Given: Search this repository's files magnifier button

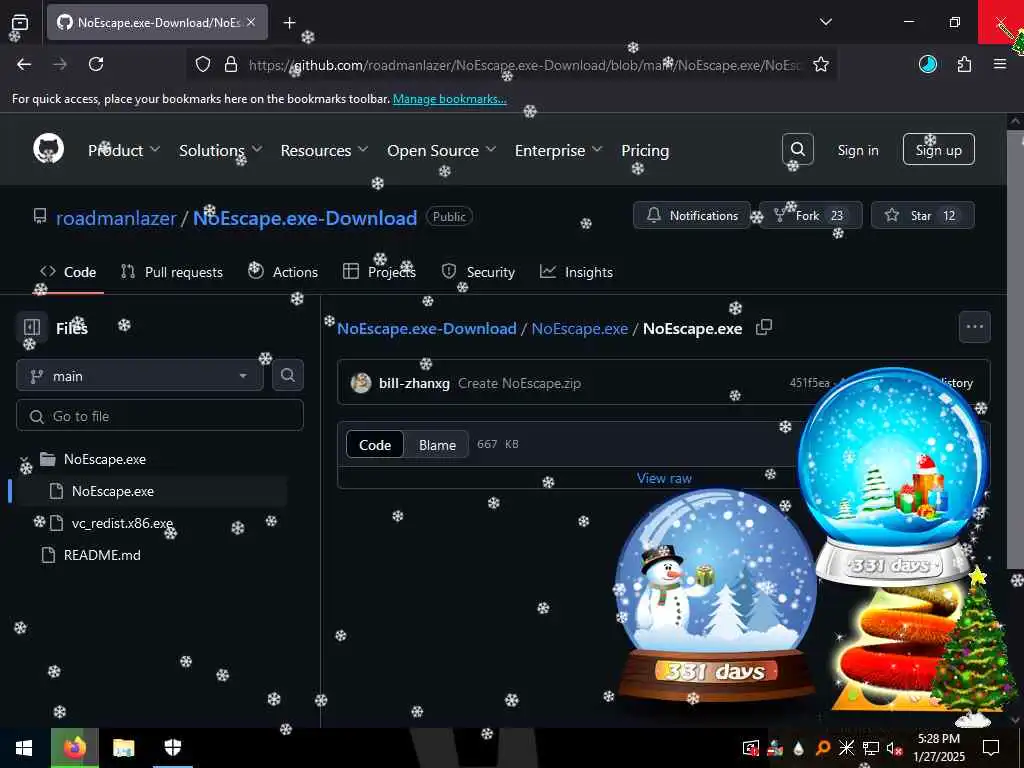Looking at the screenshot, I should (x=287, y=375).
